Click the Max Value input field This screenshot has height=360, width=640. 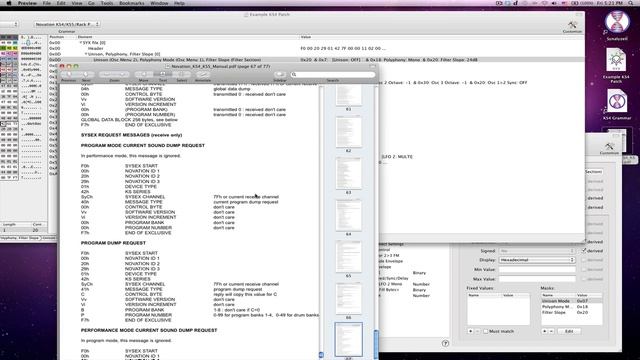(537, 279)
